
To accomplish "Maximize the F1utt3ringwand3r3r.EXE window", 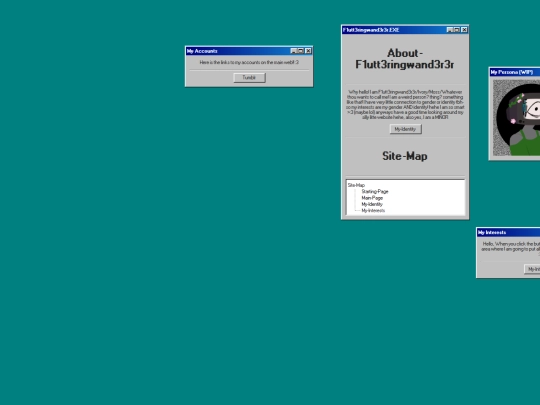I will tap(457, 30).
